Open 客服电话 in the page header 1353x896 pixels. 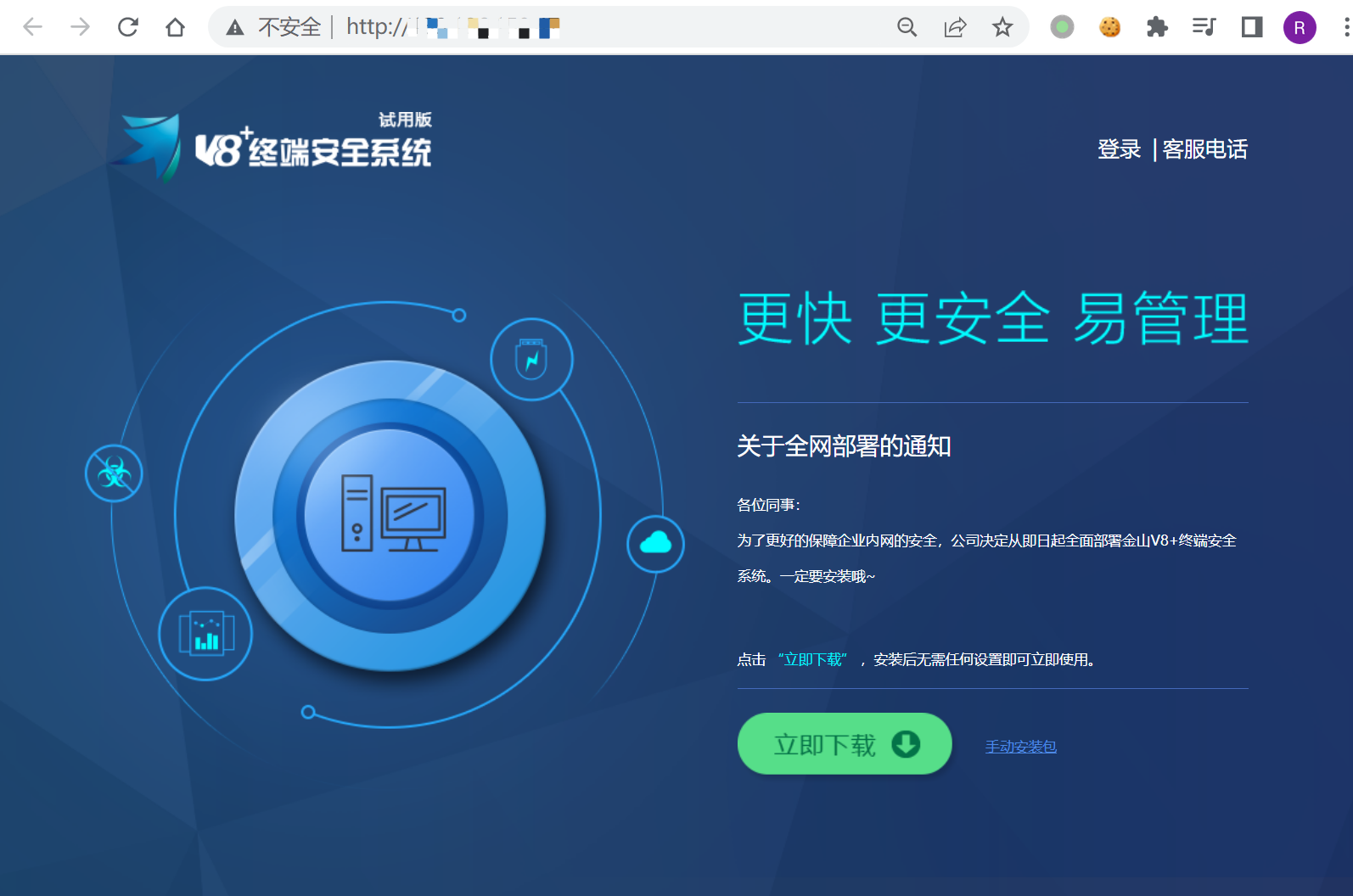tap(1204, 149)
